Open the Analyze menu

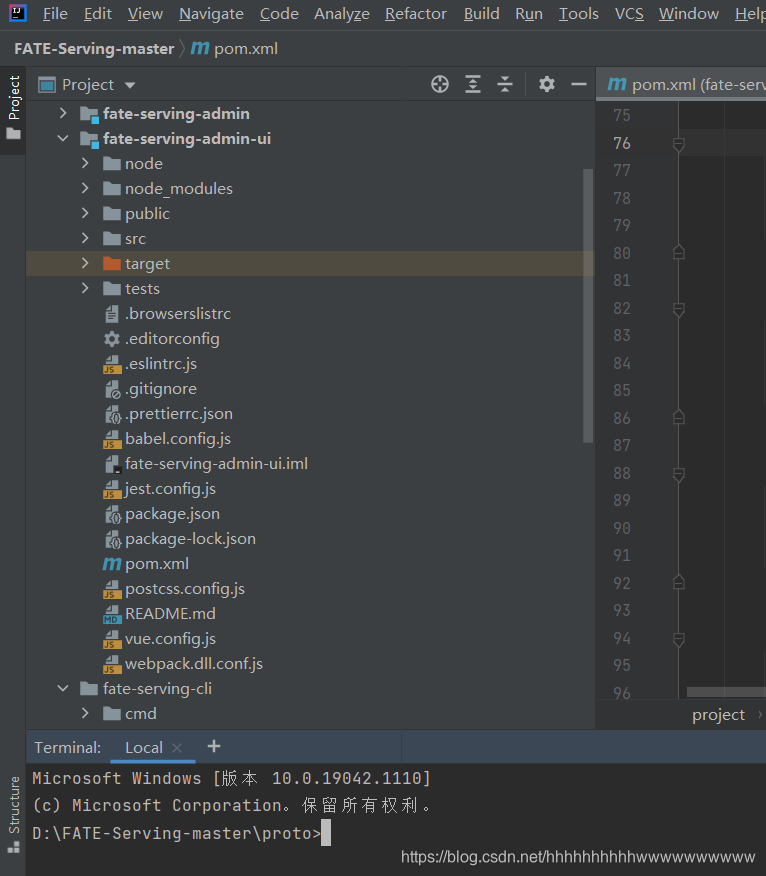tap(341, 13)
